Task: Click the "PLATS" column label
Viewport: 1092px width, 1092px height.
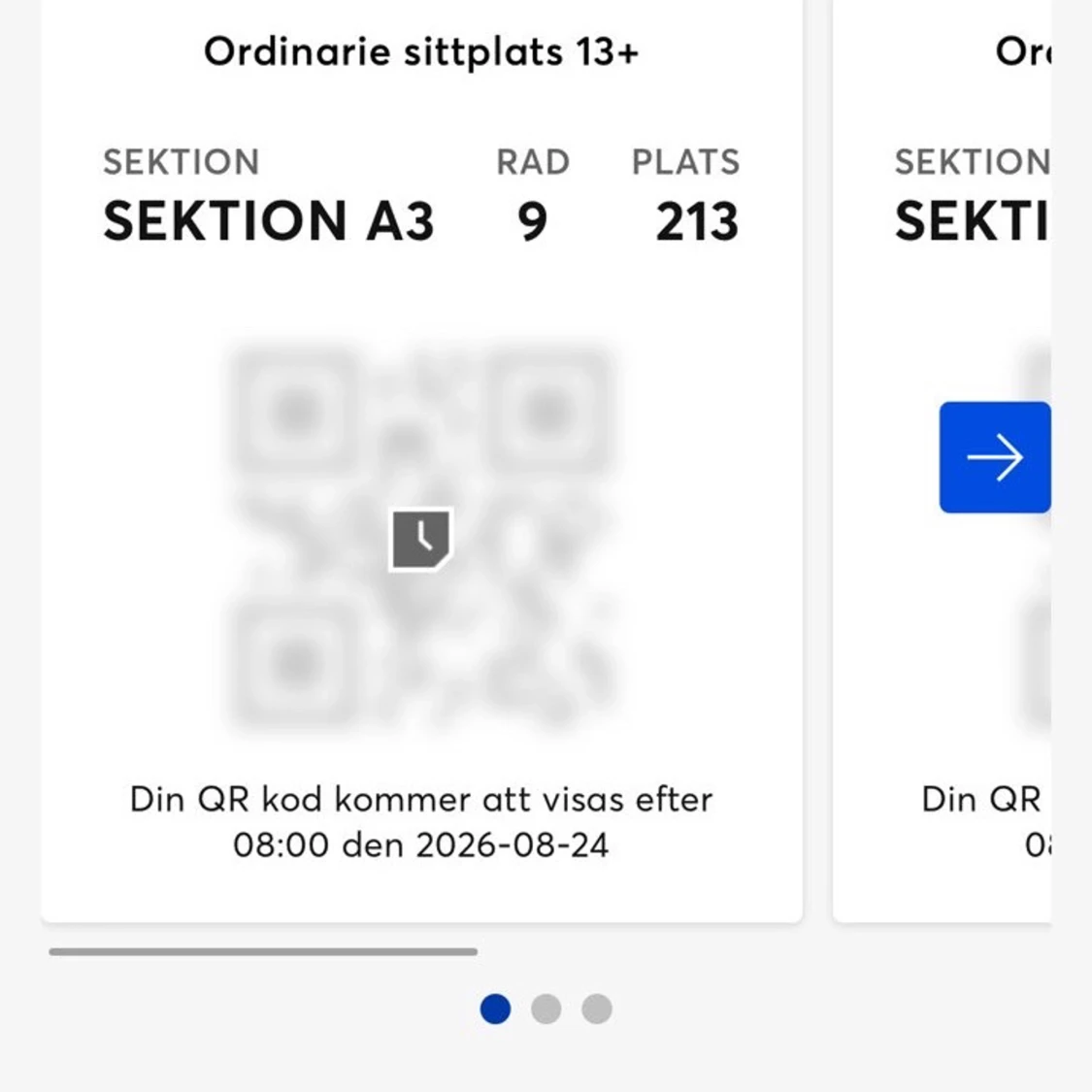Action: coord(685,162)
